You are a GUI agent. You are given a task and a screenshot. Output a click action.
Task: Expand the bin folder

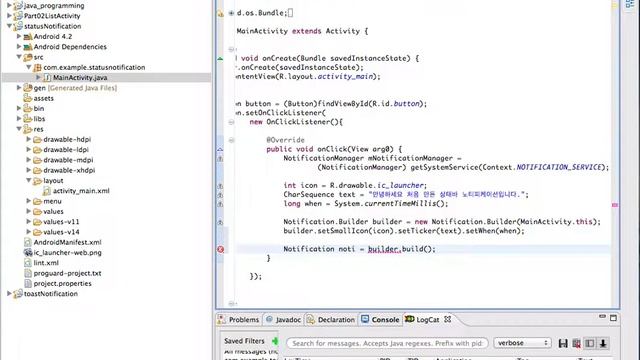(19, 108)
